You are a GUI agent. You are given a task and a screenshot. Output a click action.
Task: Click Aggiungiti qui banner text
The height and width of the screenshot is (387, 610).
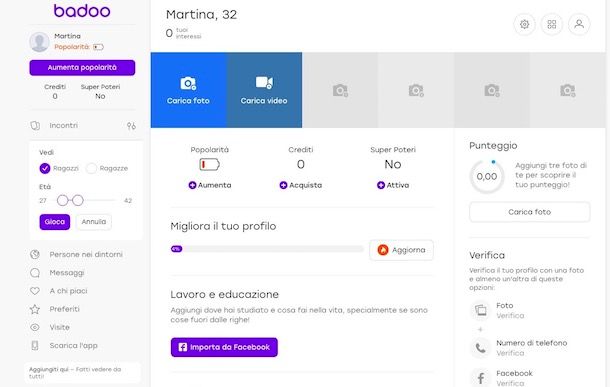point(75,373)
